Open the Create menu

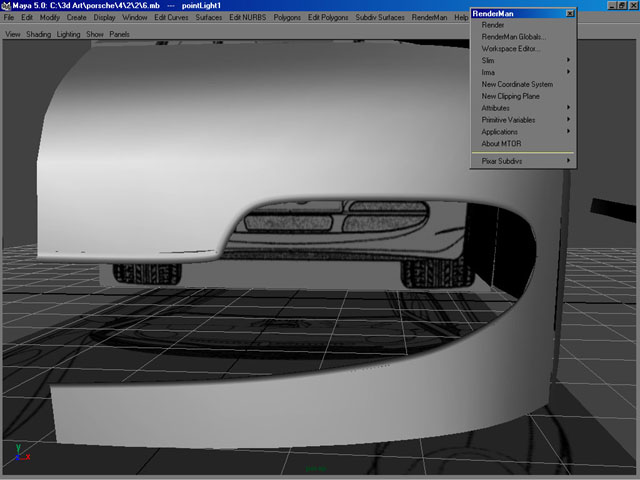tap(77, 18)
